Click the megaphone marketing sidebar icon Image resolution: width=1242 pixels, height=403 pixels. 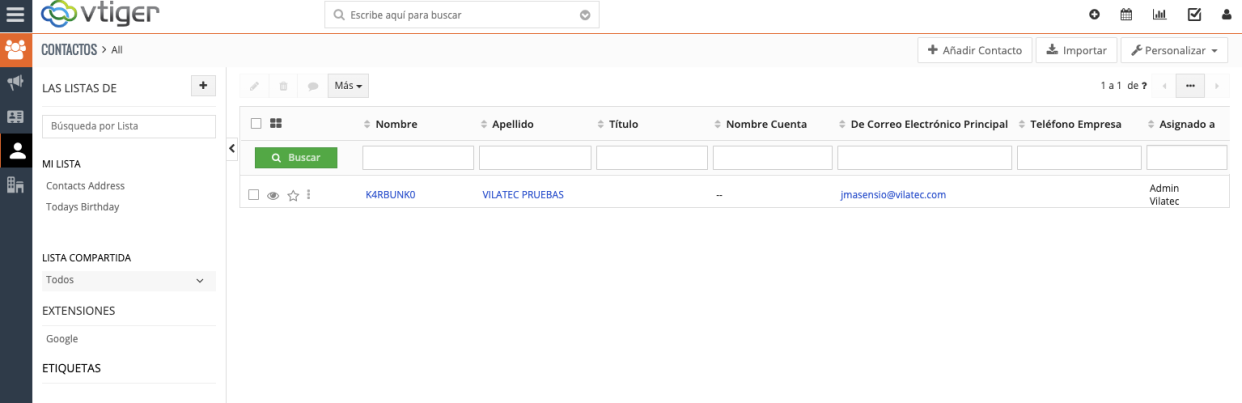pos(15,82)
